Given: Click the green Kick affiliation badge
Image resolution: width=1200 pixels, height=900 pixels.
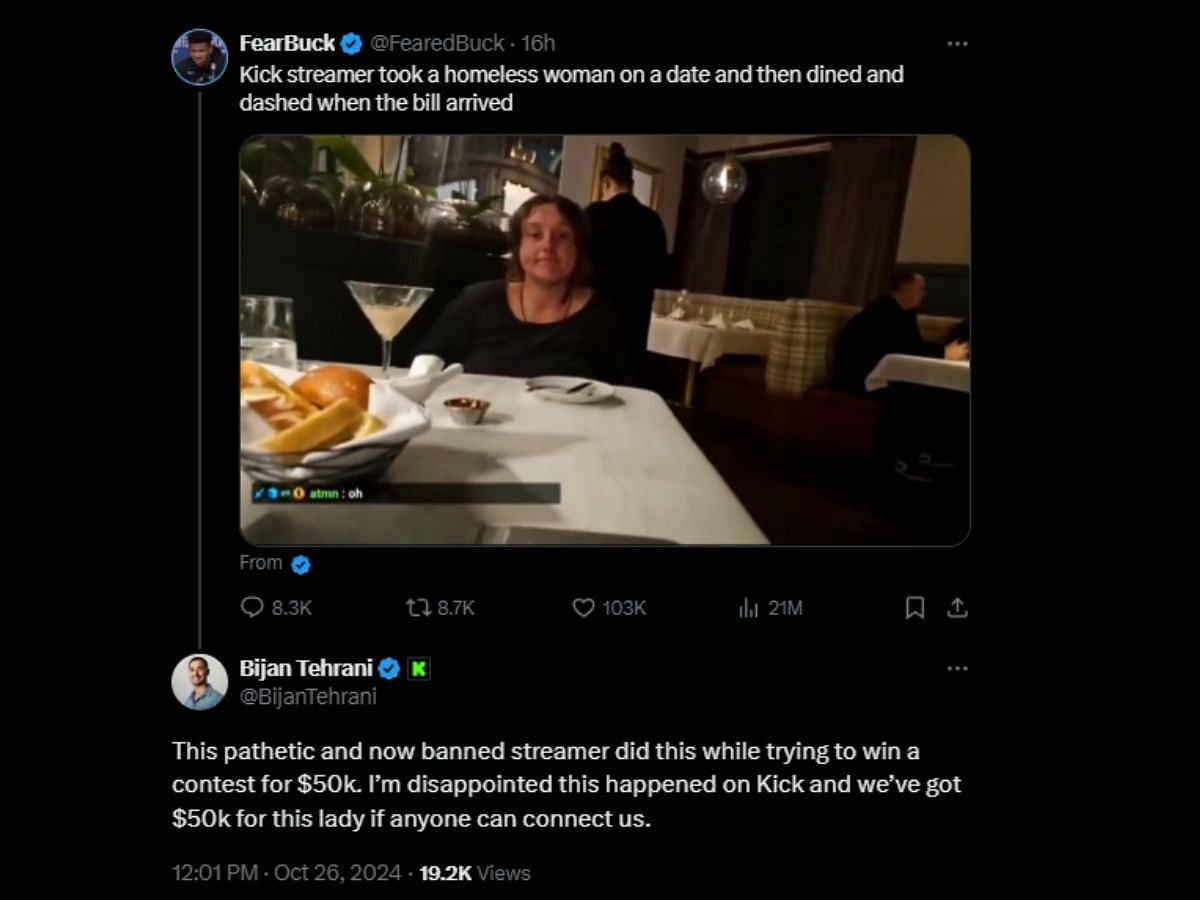Looking at the screenshot, I should pyautogui.click(x=419, y=669).
